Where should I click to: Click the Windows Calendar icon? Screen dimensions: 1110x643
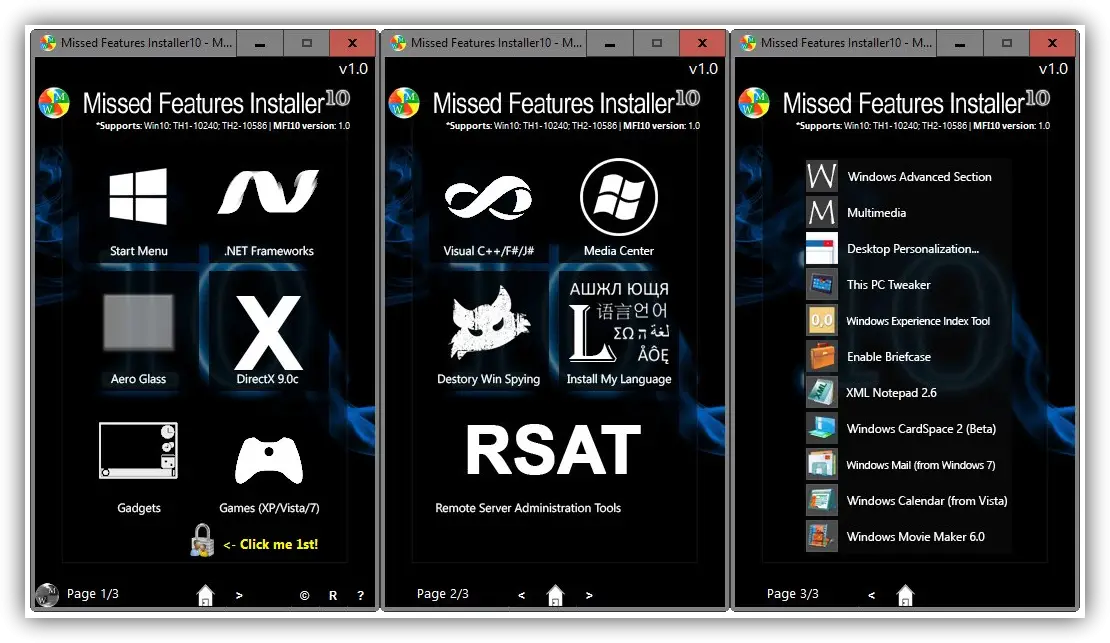click(822, 501)
